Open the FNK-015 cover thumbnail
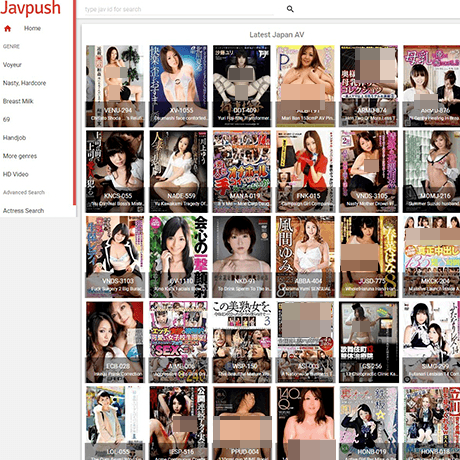The height and width of the screenshot is (460, 460). pos(305,171)
